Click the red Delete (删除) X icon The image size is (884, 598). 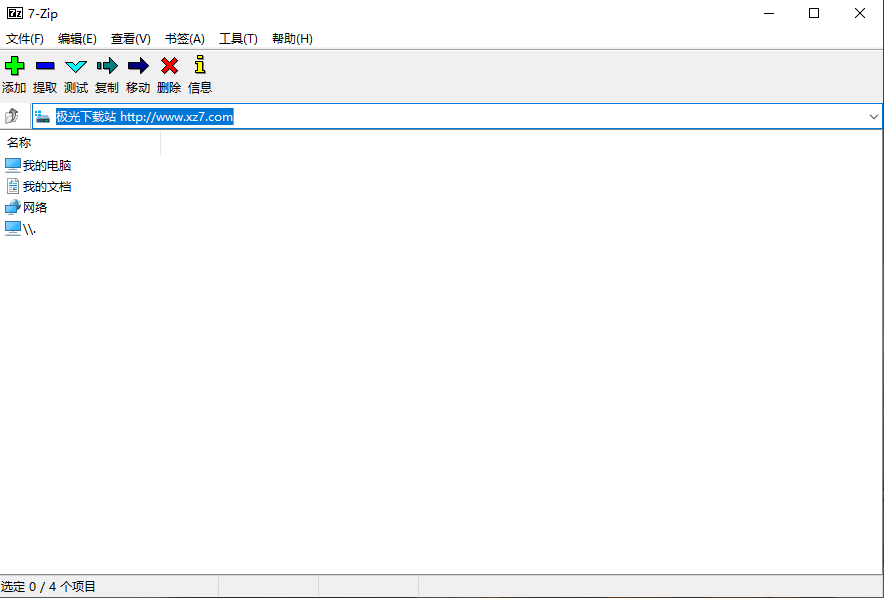click(x=169, y=66)
